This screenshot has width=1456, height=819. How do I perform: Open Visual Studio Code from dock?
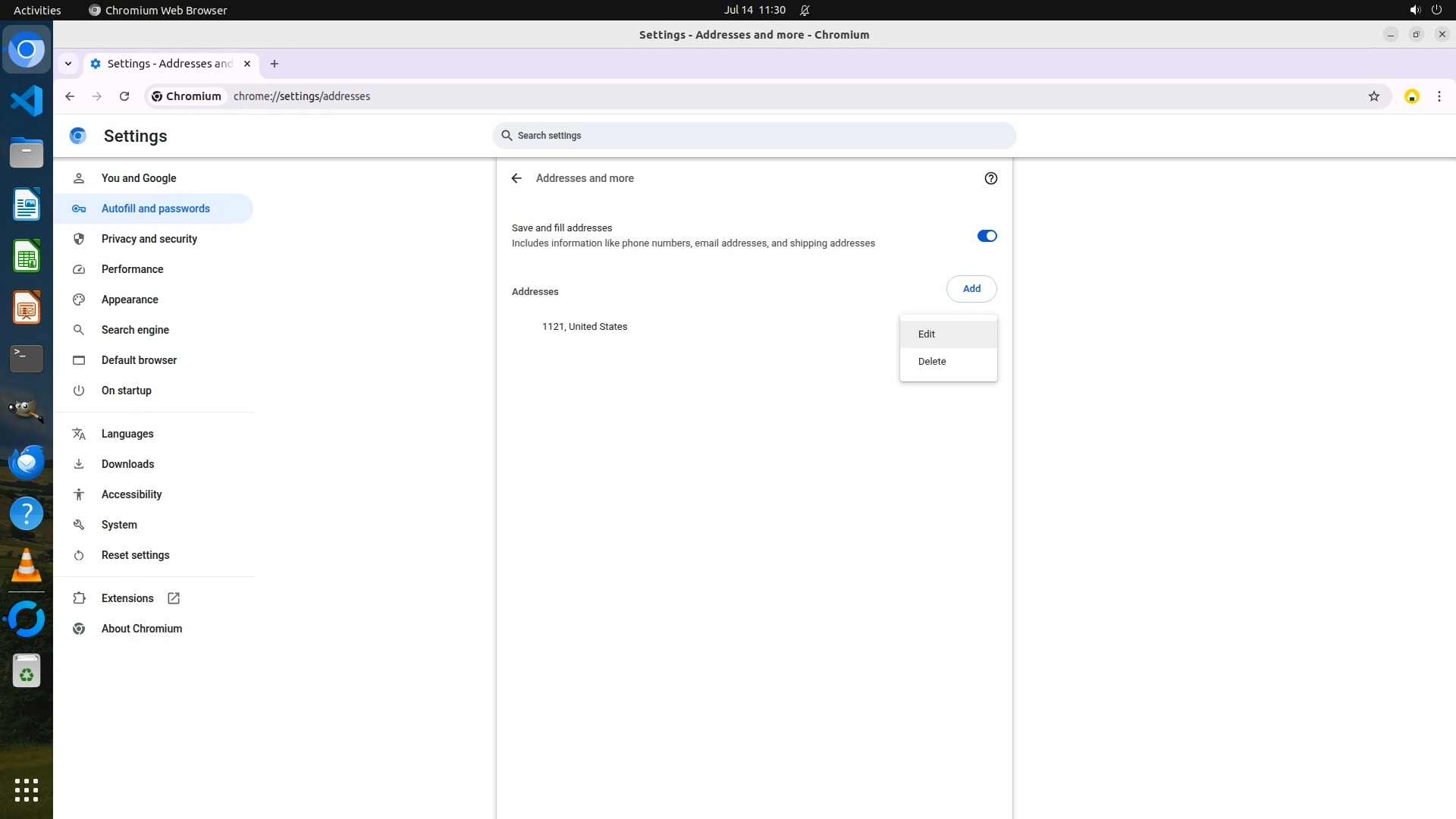pyautogui.click(x=27, y=101)
